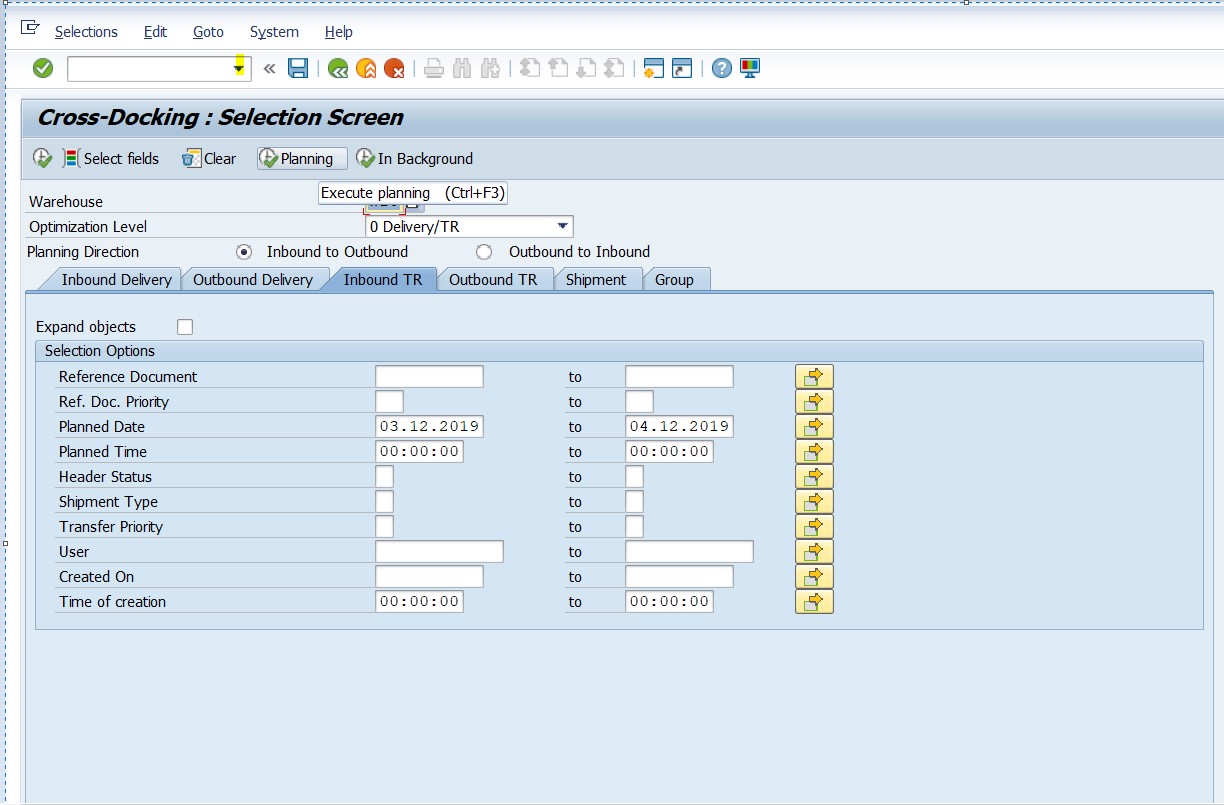Open multiple selection for Ref. Doc. Priority
This screenshot has width=1224, height=805.
pos(814,402)
